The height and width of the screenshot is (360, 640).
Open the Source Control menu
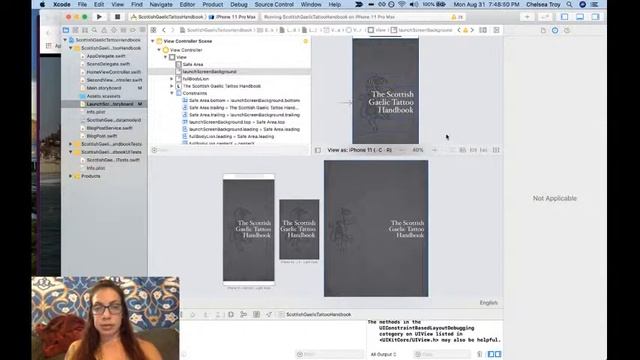tap(274, 4)
